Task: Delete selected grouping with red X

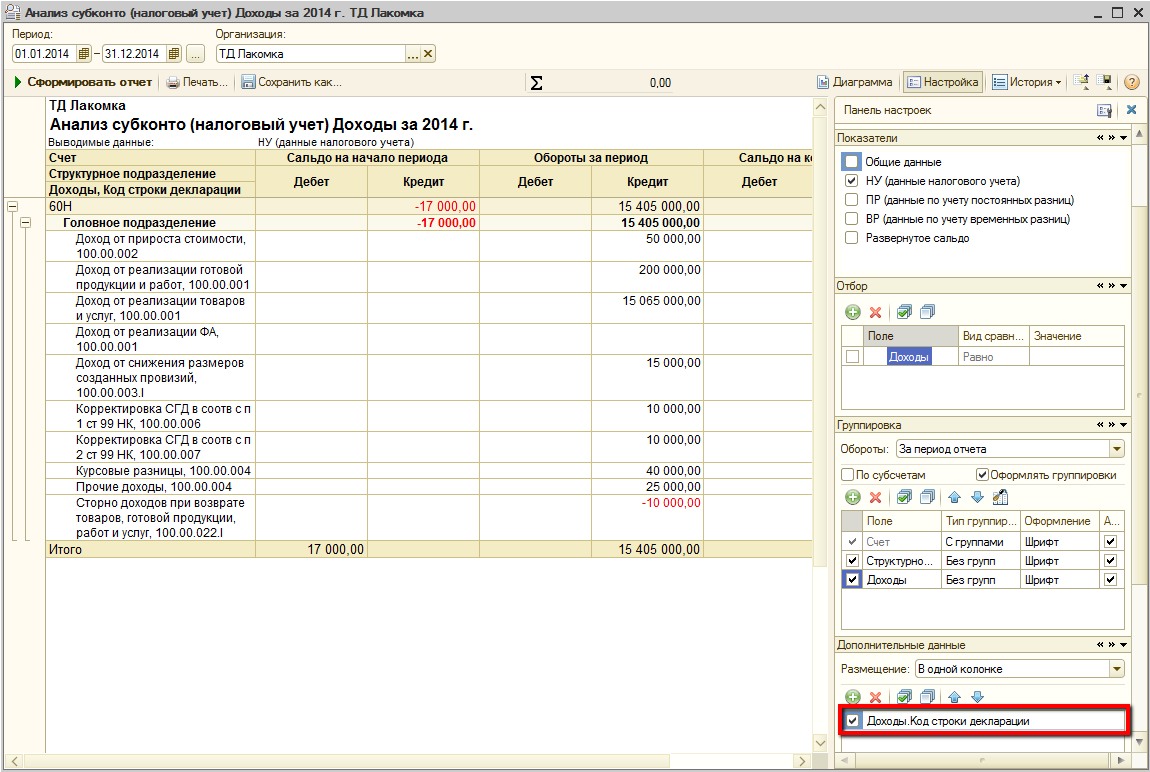Action: click(x=875, y=497)
